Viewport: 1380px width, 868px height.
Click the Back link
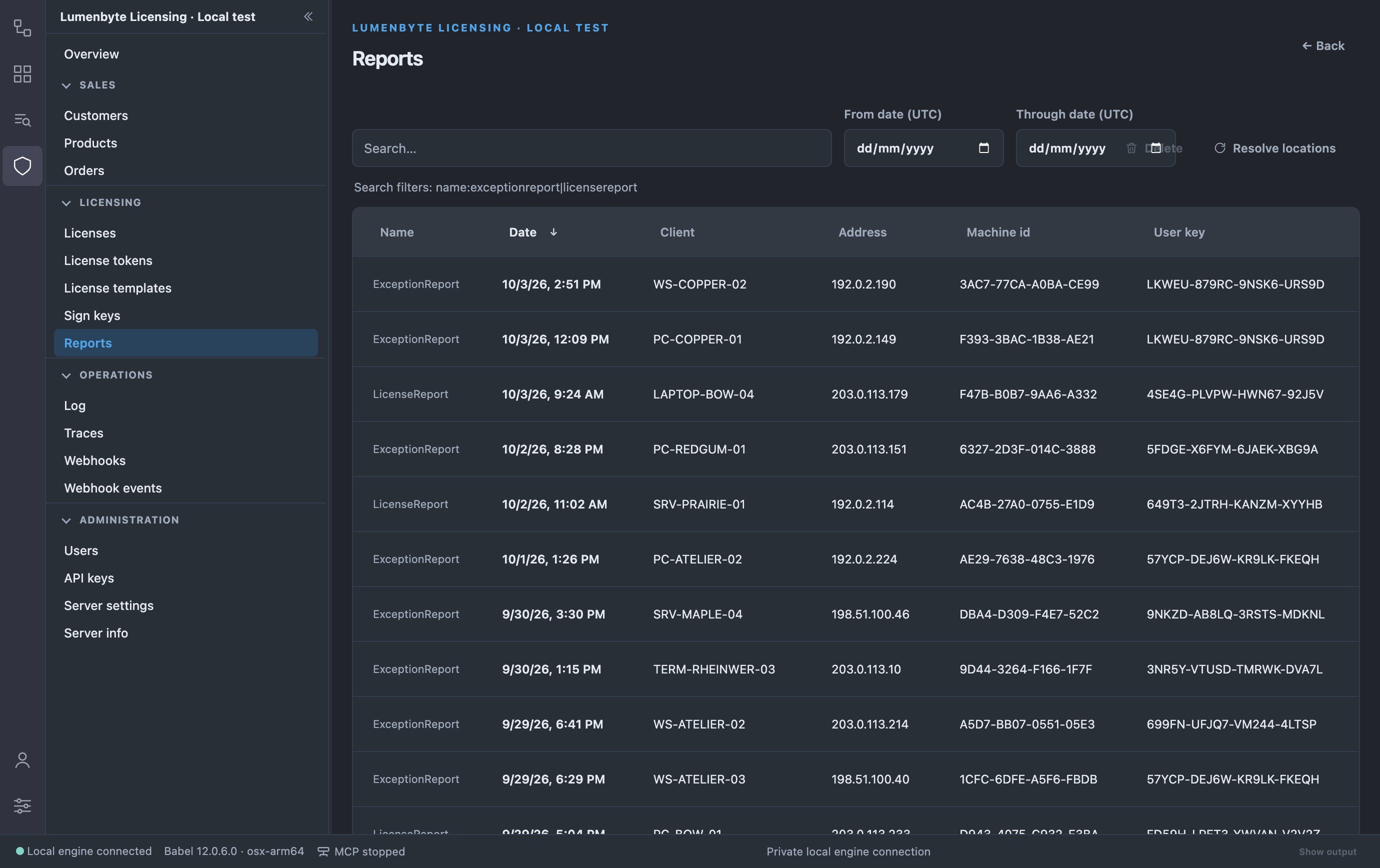(1322, 46)
